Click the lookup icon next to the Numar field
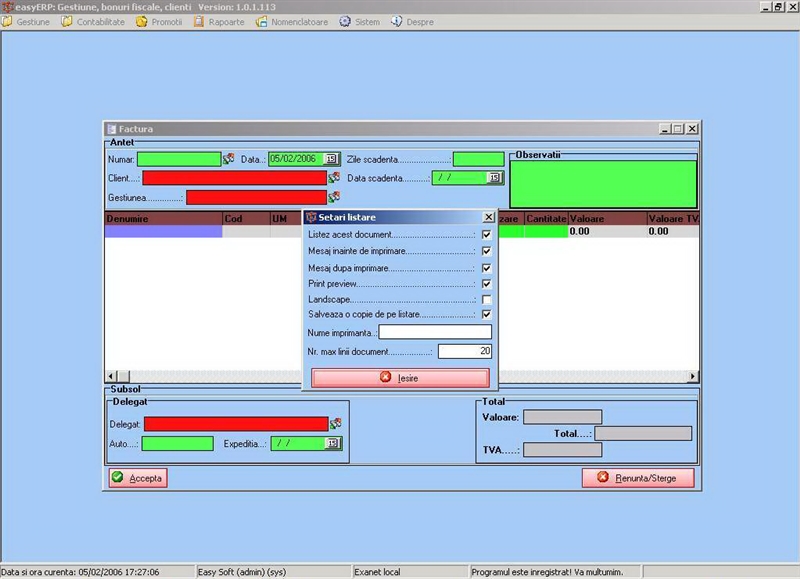 [228, 159]
